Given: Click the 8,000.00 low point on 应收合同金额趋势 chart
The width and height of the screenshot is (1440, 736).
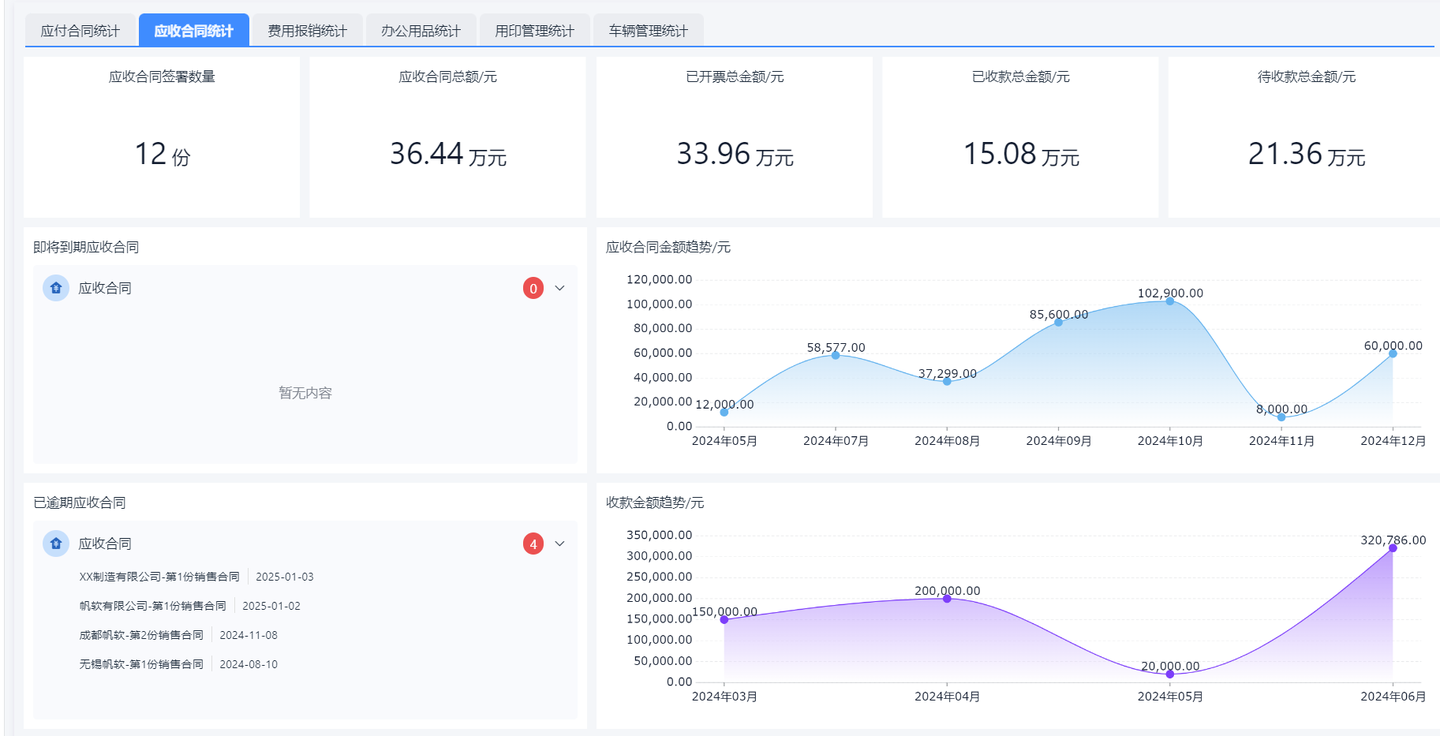Looking at the screenshot, I should 1279,418.
